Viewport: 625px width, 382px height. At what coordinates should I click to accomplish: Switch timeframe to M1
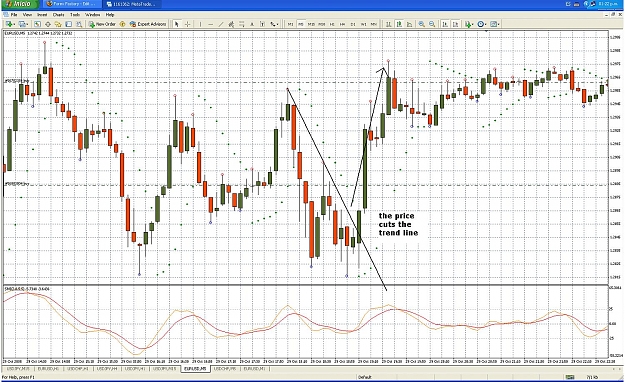[x=291, y=24]
